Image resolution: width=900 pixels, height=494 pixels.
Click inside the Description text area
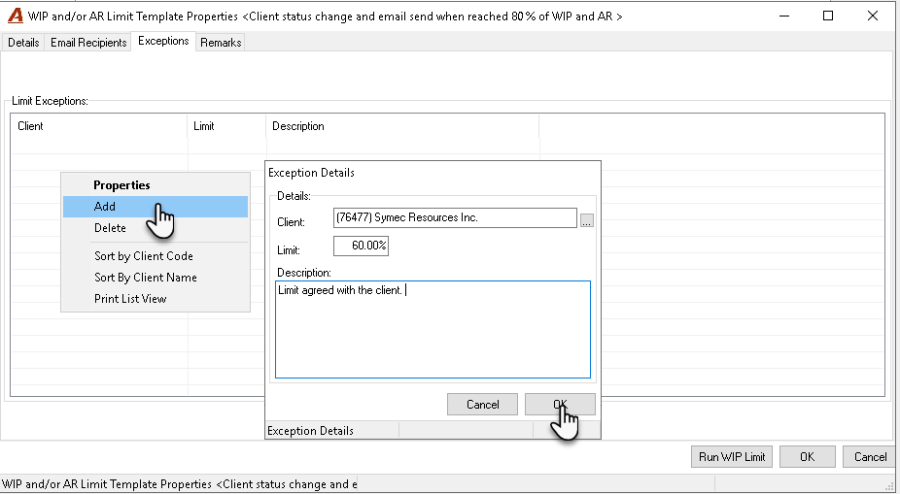tap(433, 329)
